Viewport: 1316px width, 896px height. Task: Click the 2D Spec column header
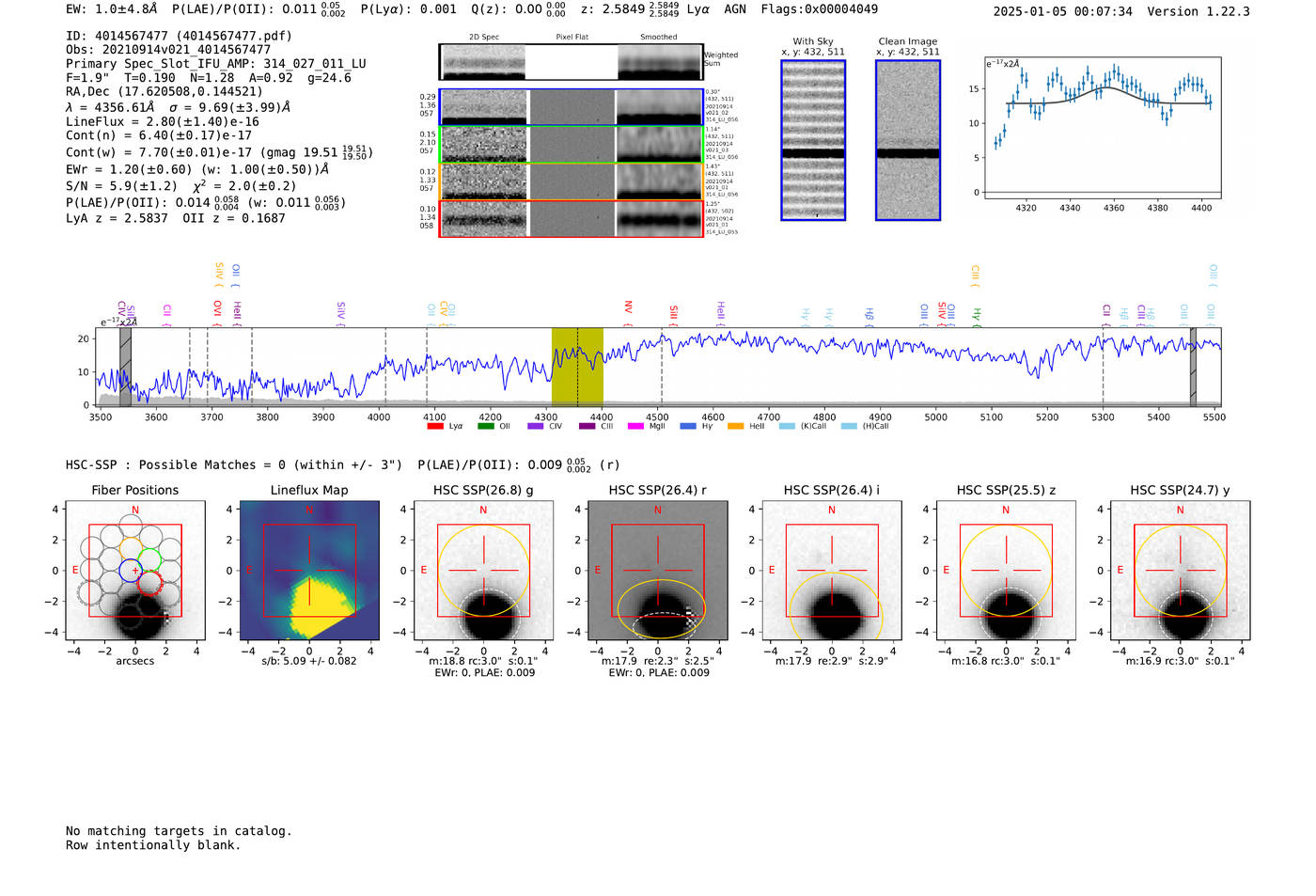(x=484, y=37)
